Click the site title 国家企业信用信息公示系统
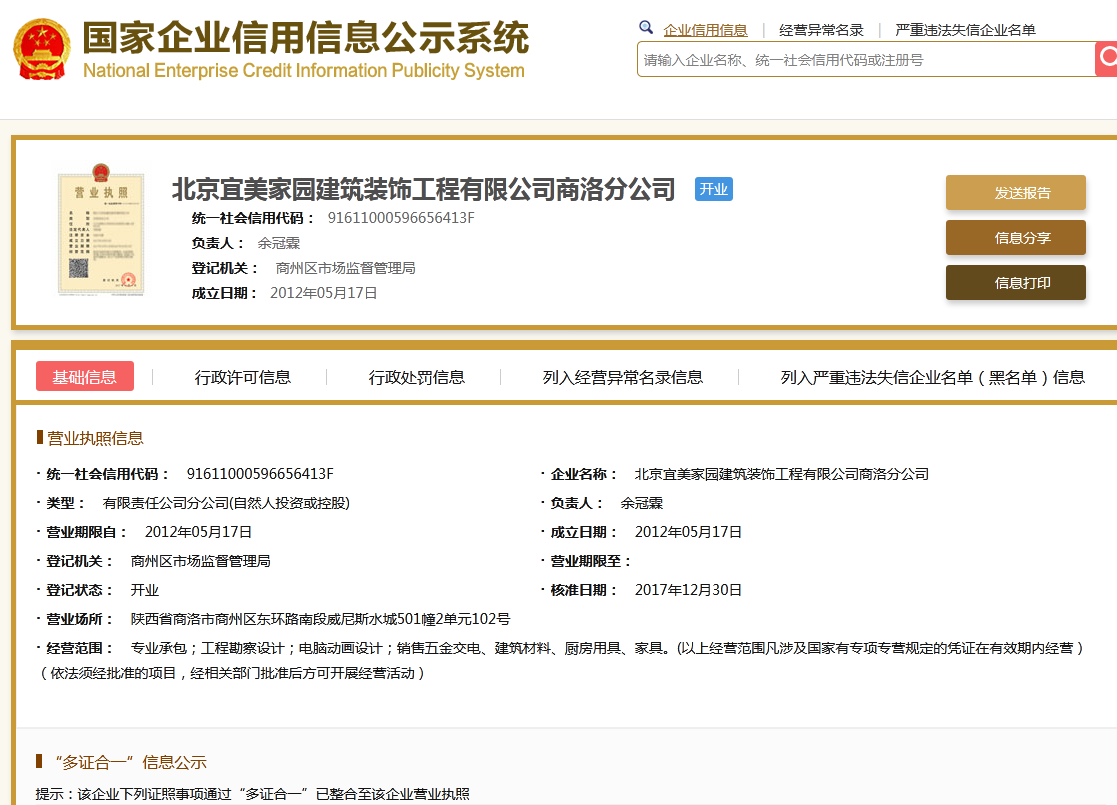Image resolution: width=1117 pixels, height=805 pixels. (306, 37)
